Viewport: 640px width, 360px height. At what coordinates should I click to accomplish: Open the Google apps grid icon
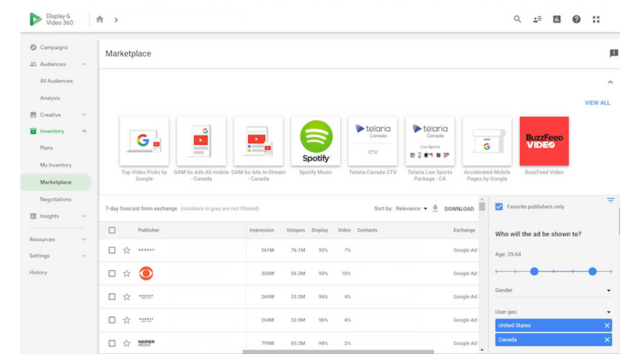point(596,19)
